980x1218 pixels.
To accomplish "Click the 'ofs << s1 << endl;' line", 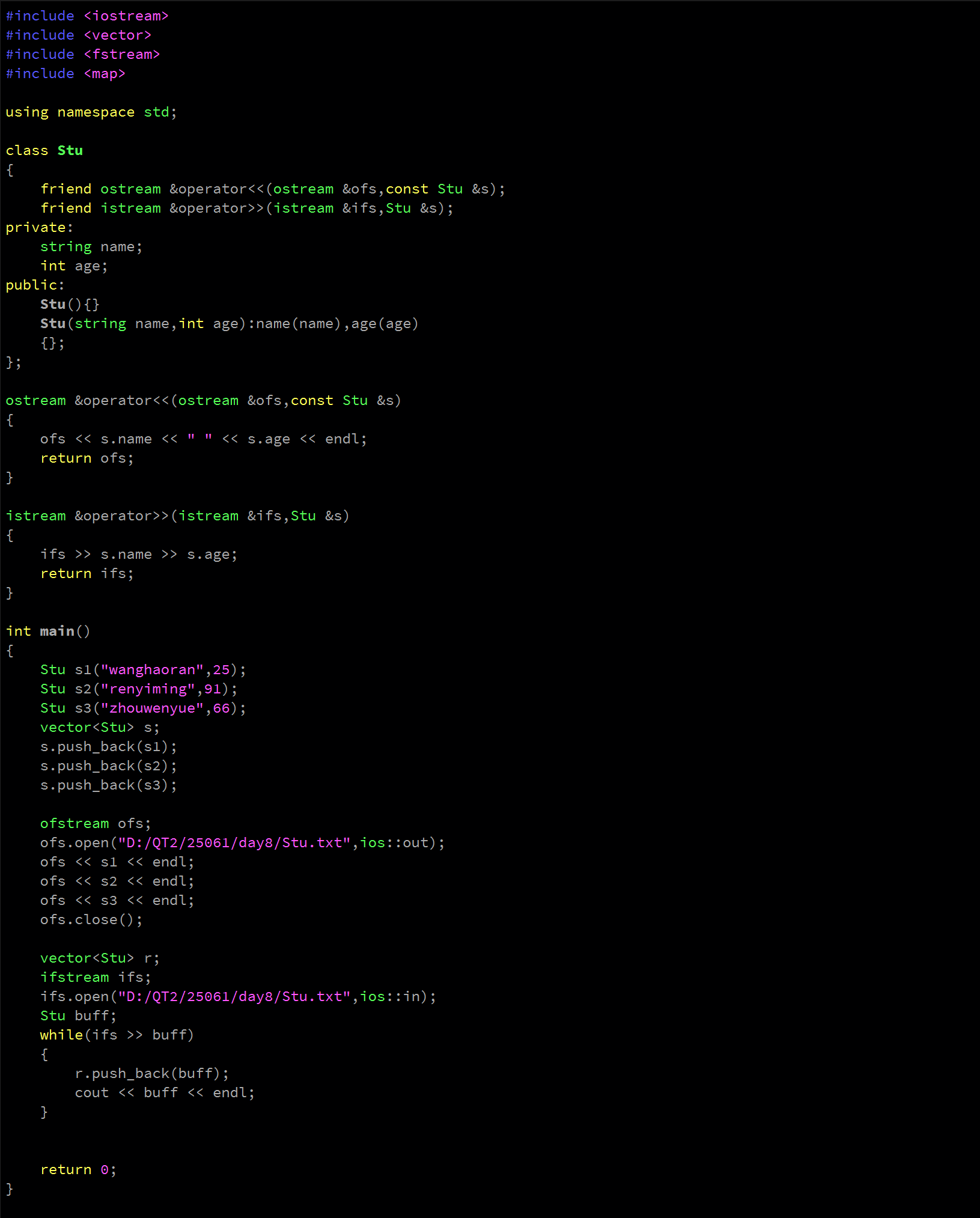I will (x=117, y=862).
